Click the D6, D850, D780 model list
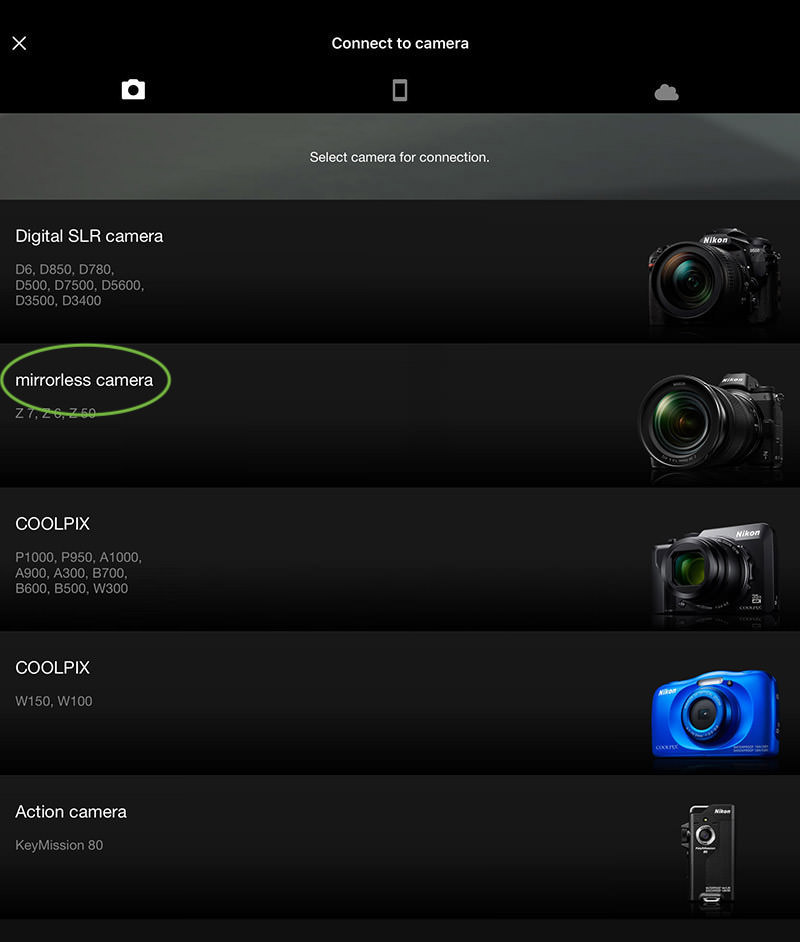Viewport: 800px width, 942px height. click(80, 285)
